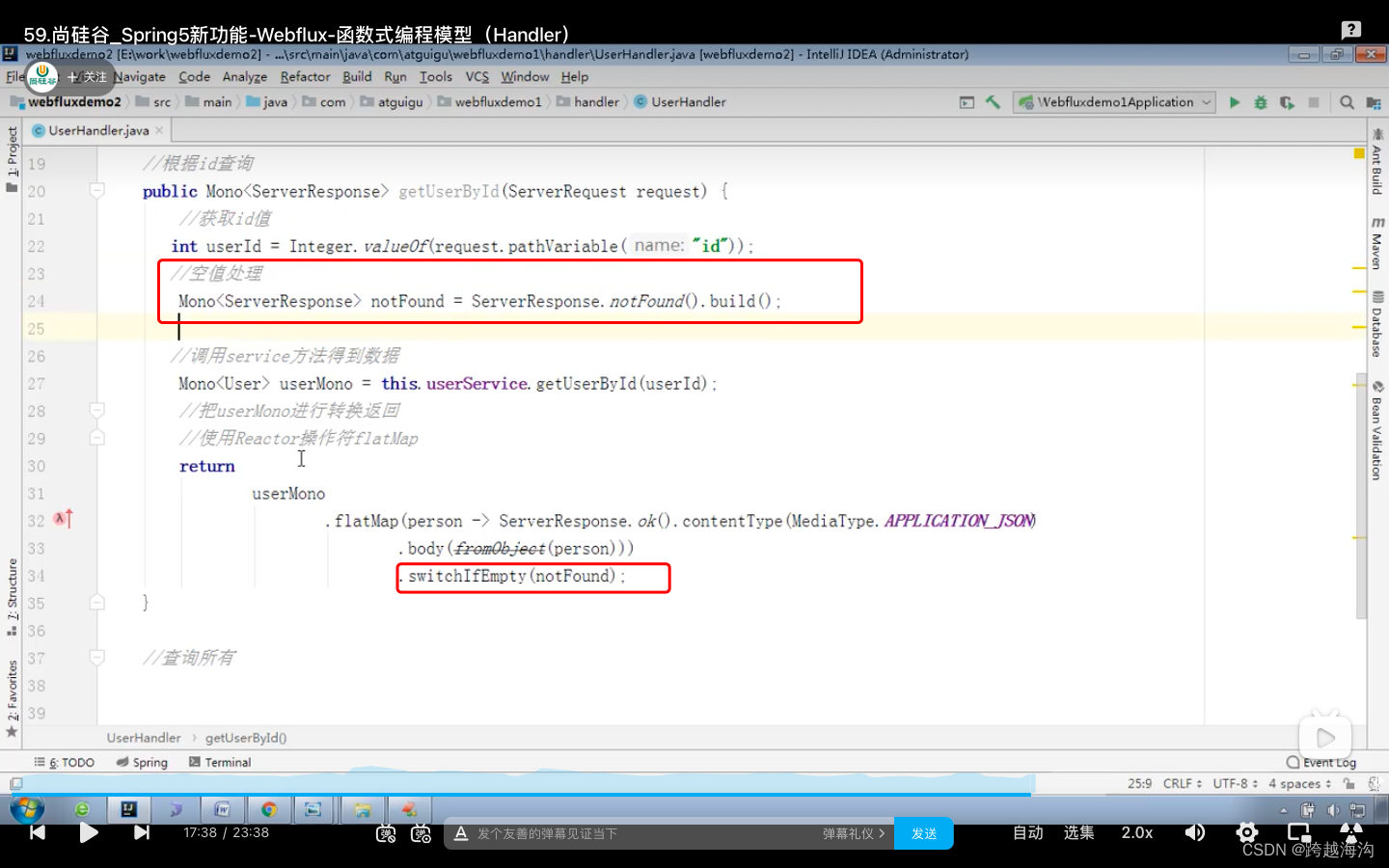Open Project Structure folder icon in toolbar
This screenshot has width=1389, height=868.
pos(1374,102)
